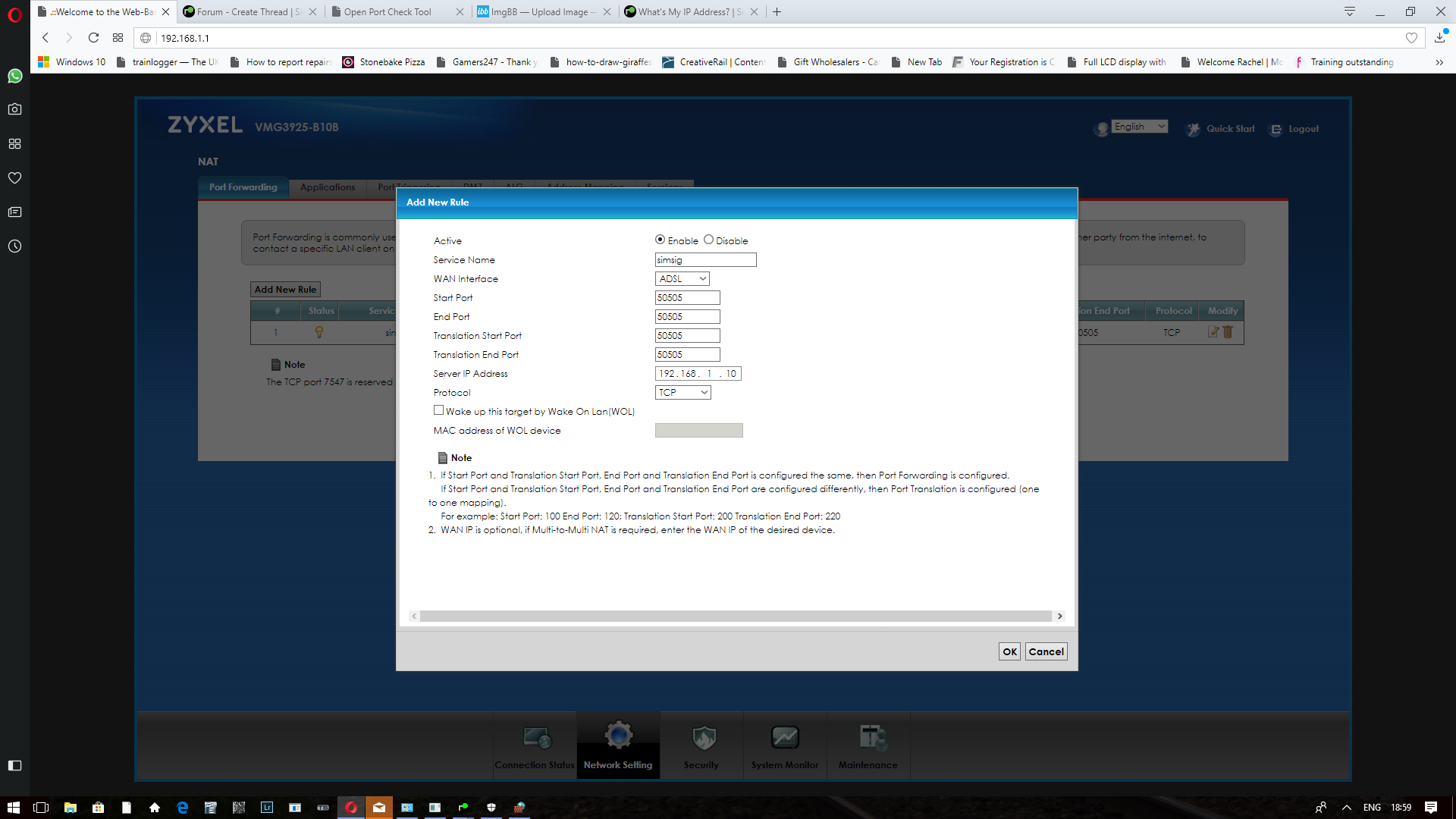Open the Windows 10 bookmark

coord(73,62)
